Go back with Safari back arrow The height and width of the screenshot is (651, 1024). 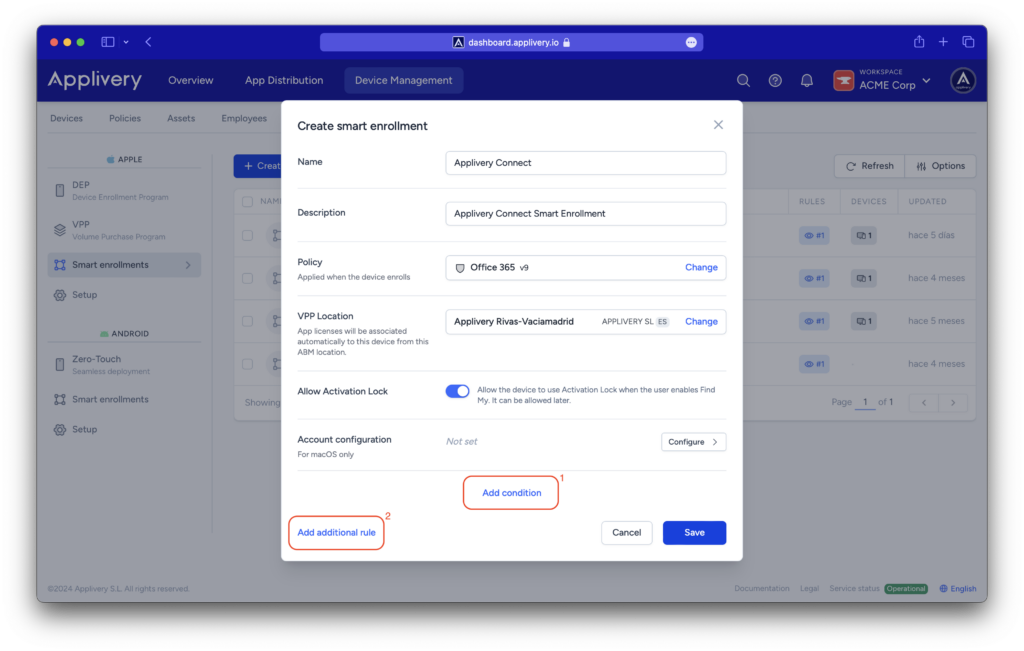(149, 42)
